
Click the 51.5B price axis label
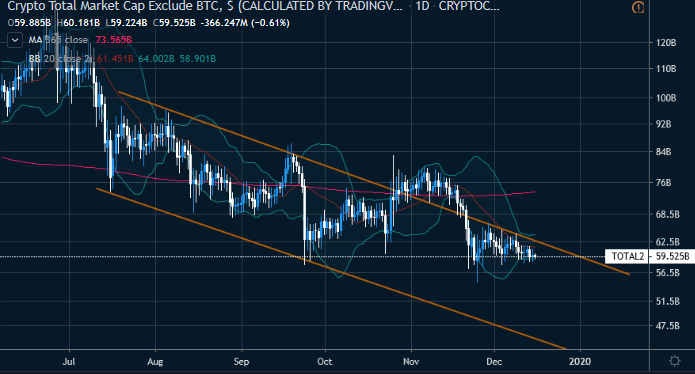668,301
